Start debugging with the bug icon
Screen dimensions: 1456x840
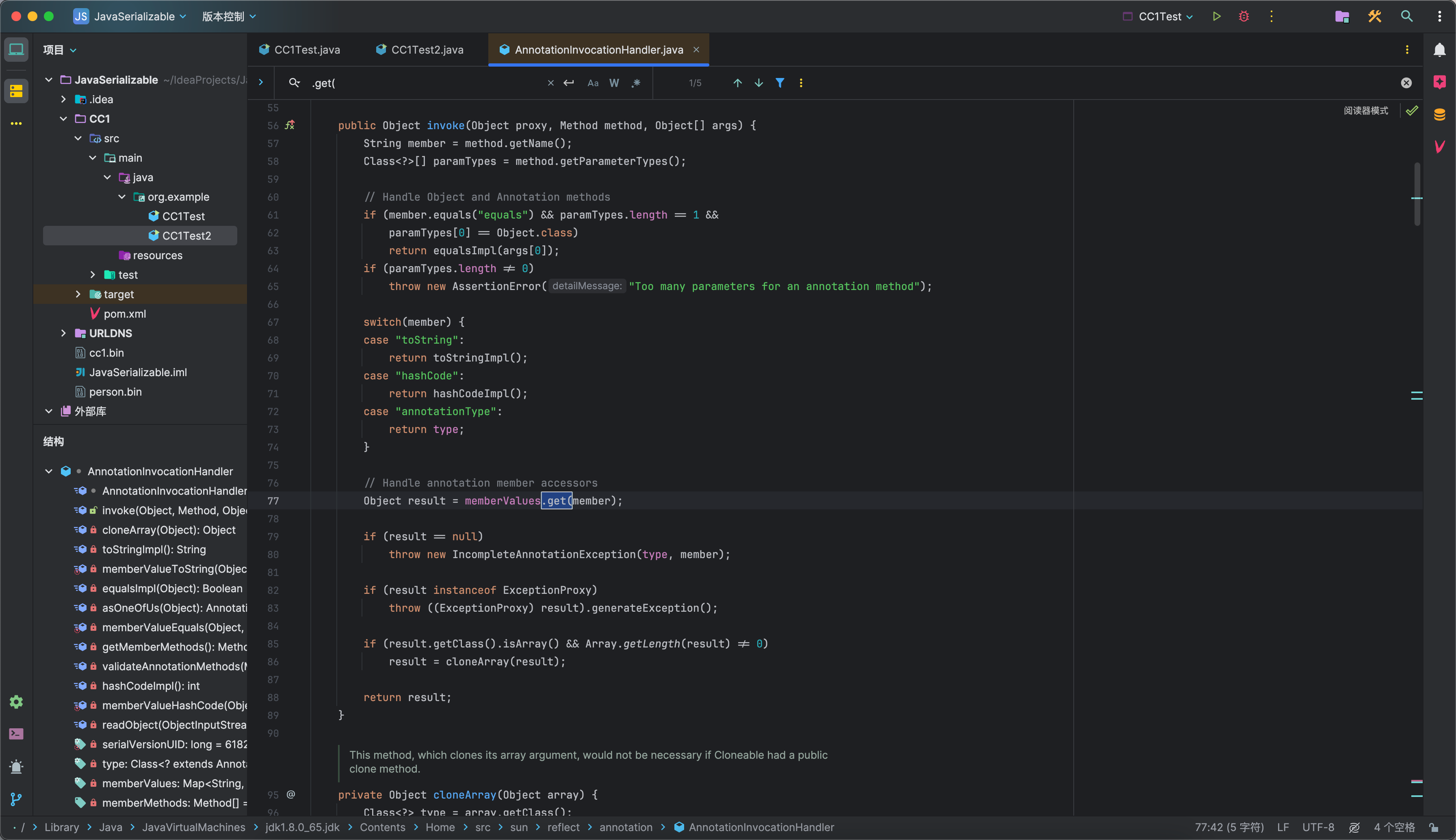(1244, 16)
